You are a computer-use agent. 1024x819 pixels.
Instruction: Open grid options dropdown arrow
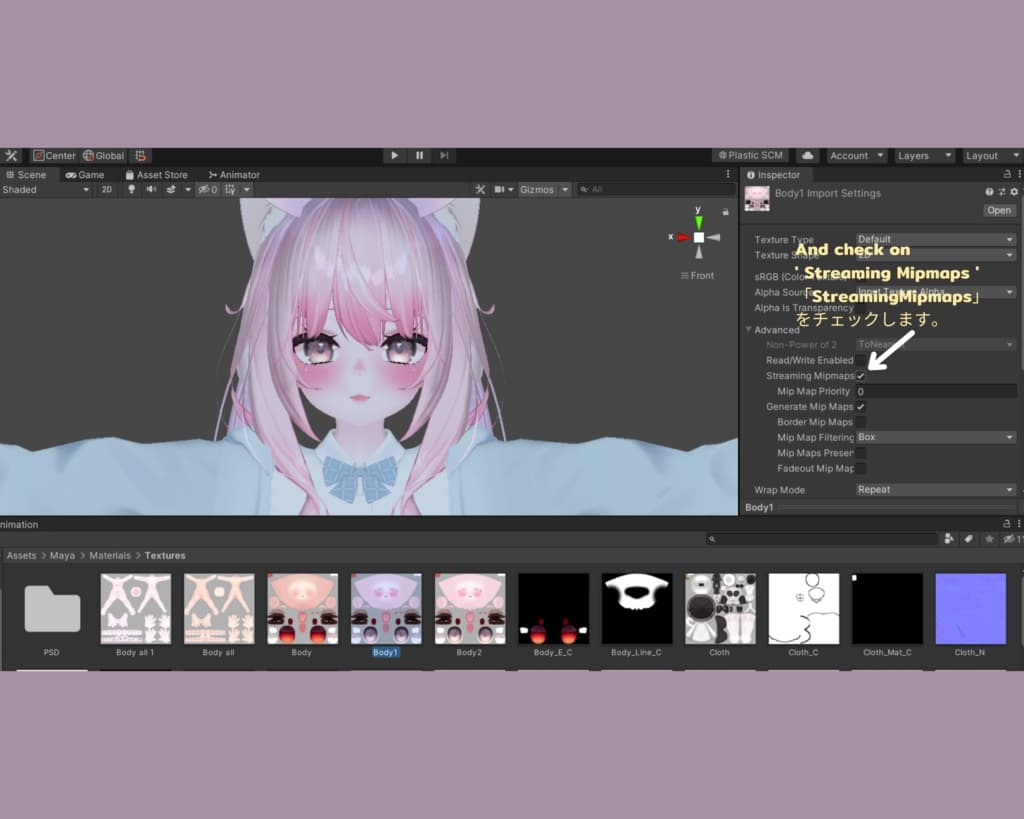[x=247, y=189]
